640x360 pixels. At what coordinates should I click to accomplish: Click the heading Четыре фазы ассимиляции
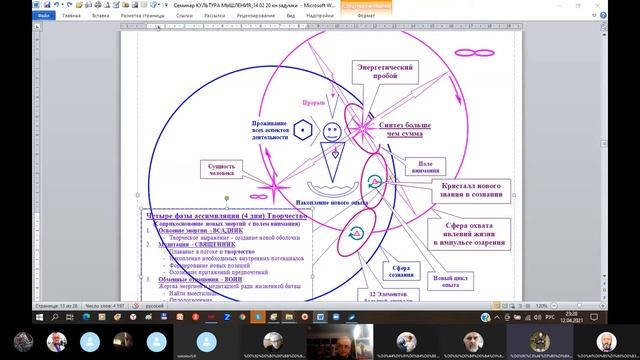coord(227,216)
